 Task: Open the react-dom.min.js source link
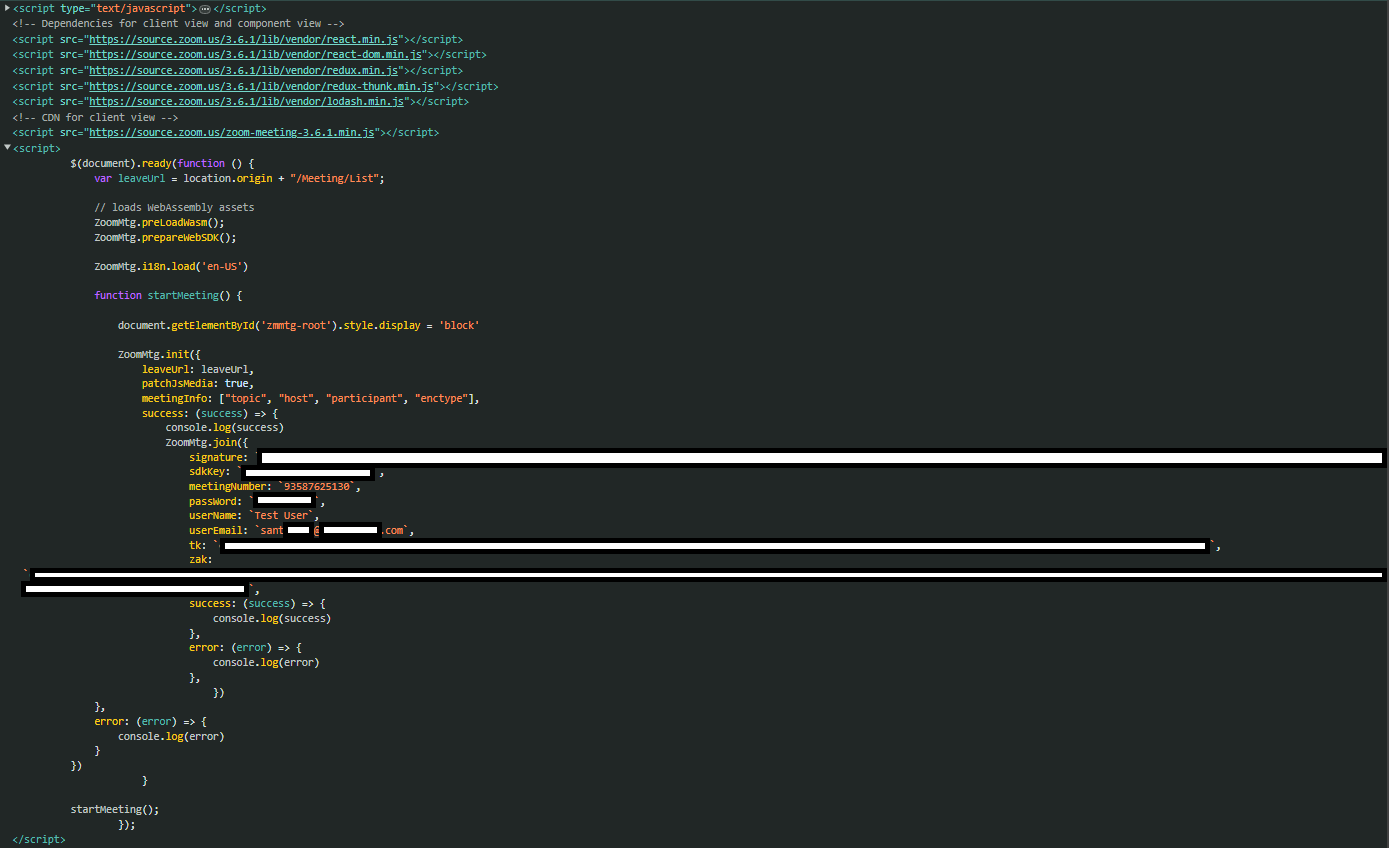257,54
